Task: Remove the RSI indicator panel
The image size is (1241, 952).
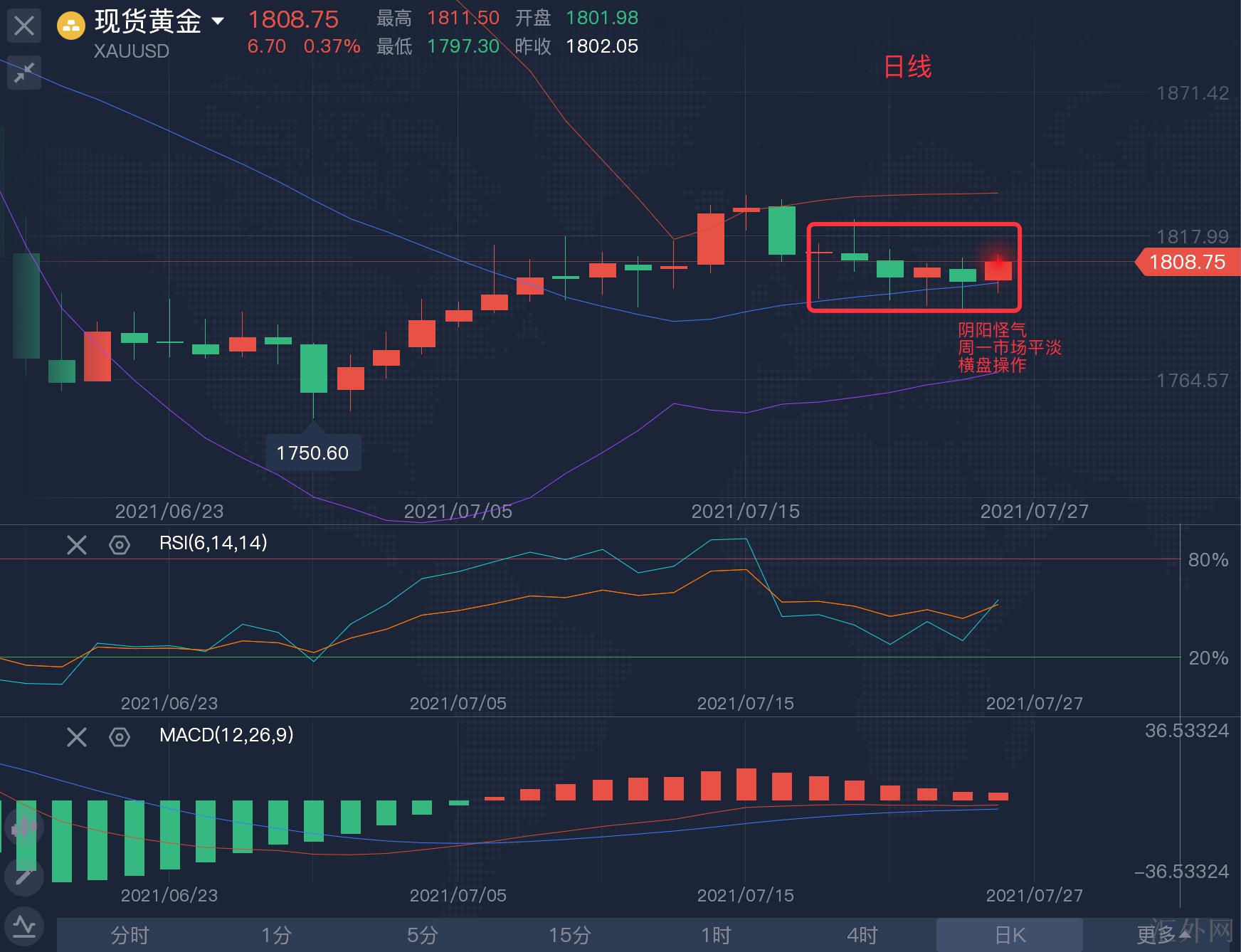Action: 77,545
